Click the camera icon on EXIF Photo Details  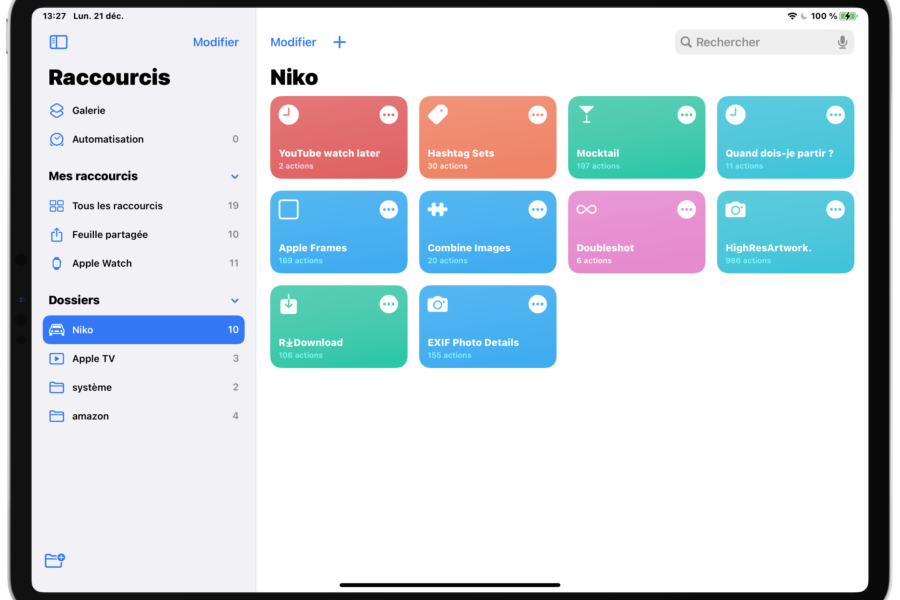click(437, 304)
